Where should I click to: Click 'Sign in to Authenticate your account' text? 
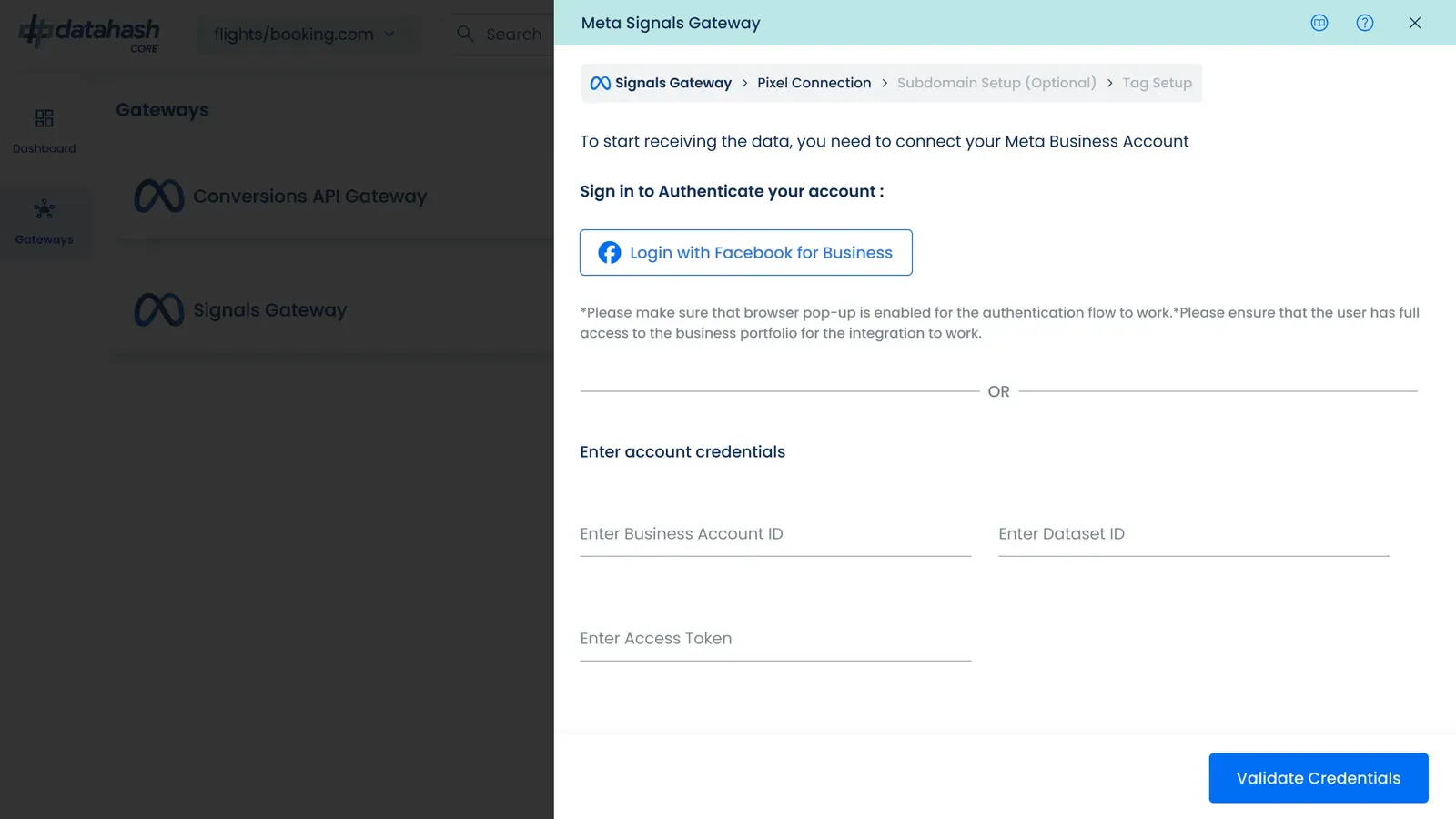pos(732,191)
